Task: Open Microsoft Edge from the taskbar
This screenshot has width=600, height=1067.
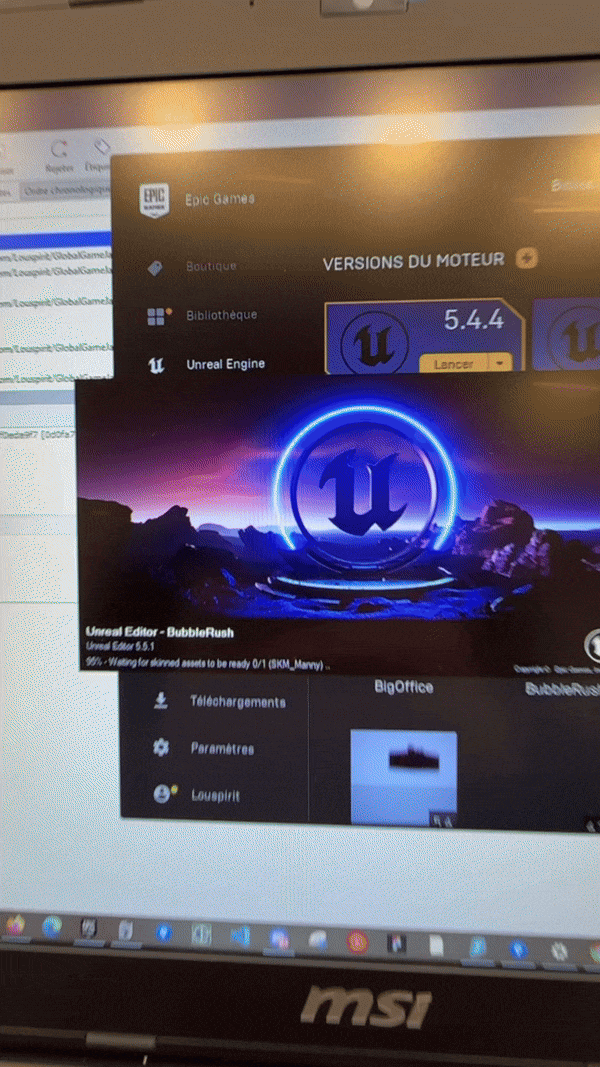Action: coord(52,926)
